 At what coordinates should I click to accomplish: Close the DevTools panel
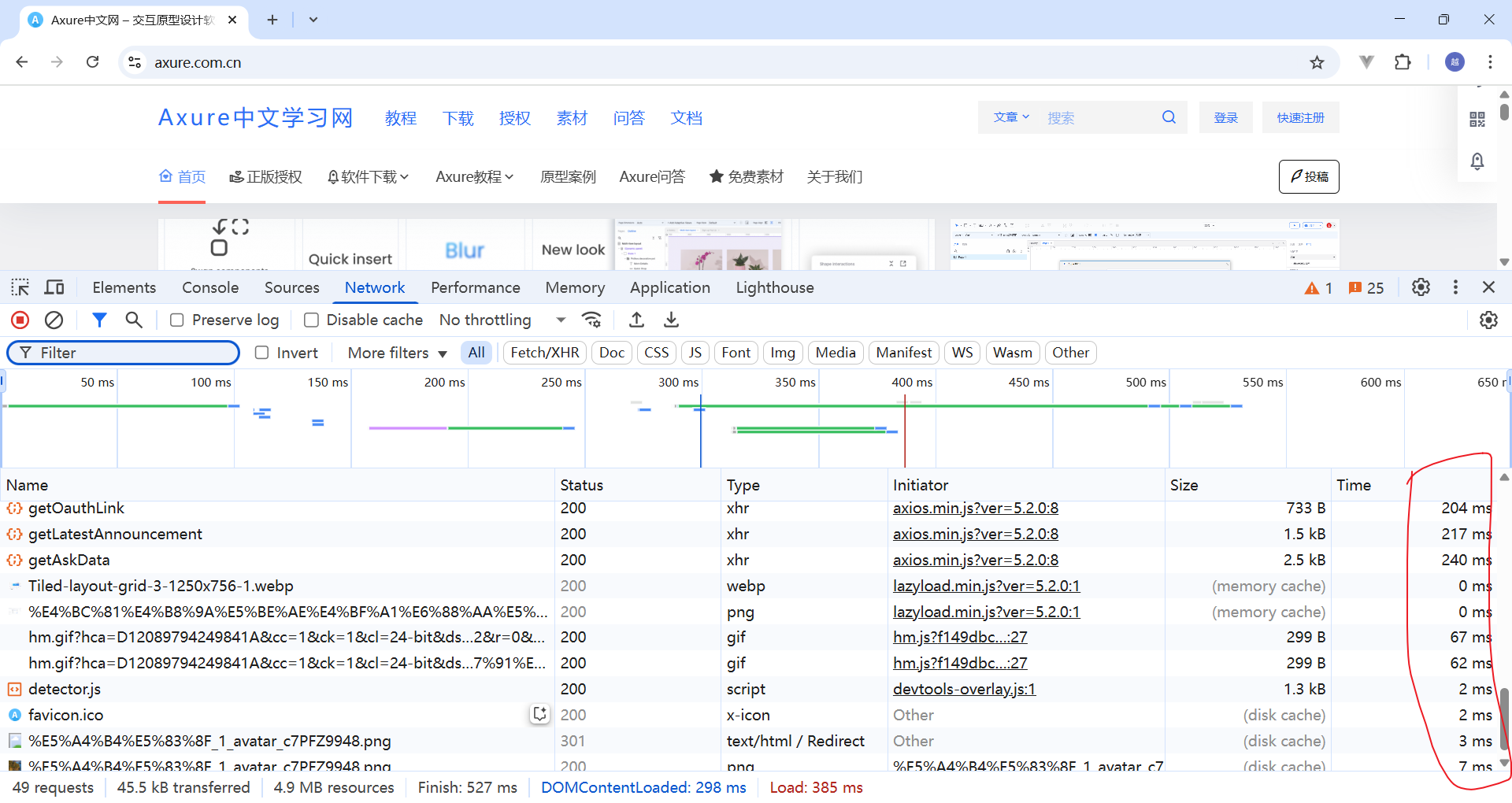point(1488,287)
